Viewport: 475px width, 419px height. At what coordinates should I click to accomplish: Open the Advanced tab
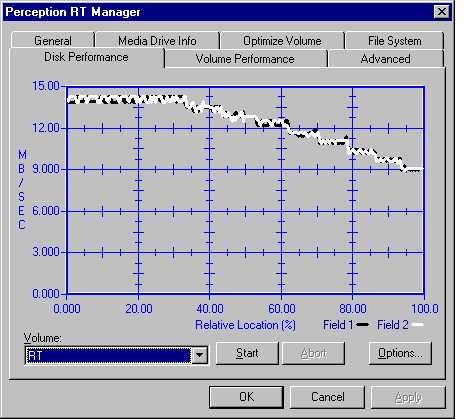[386, 59]
